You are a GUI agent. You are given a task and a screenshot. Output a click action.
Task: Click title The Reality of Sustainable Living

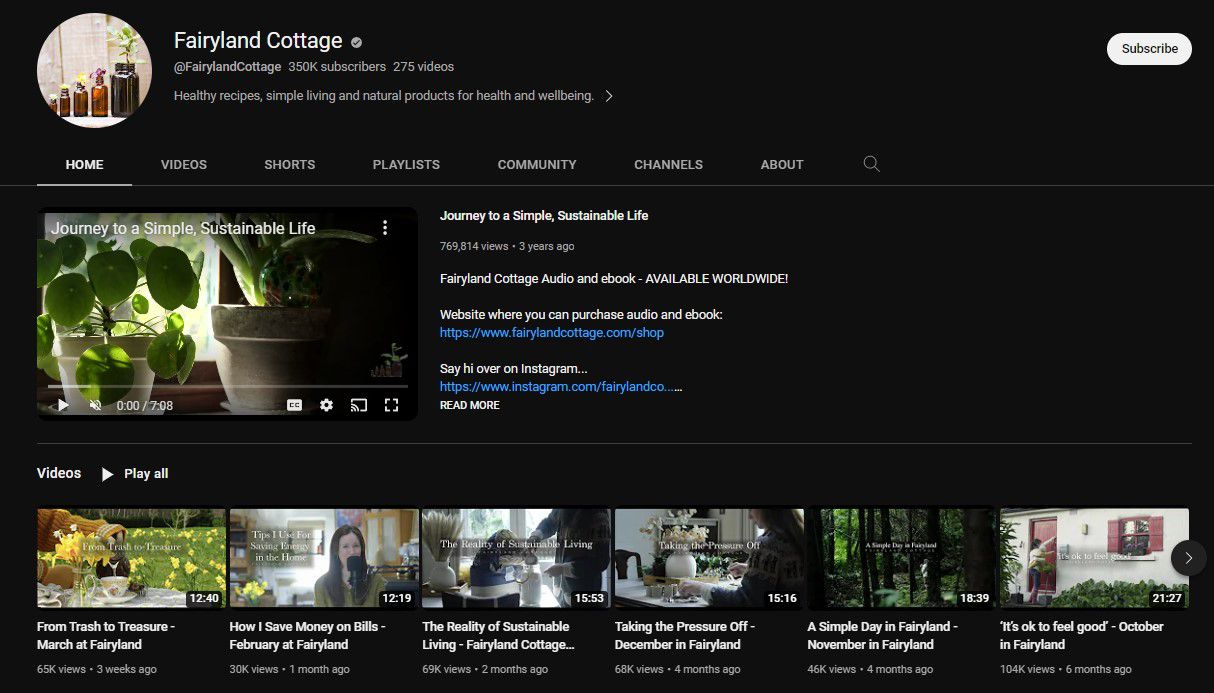[499, 636]
